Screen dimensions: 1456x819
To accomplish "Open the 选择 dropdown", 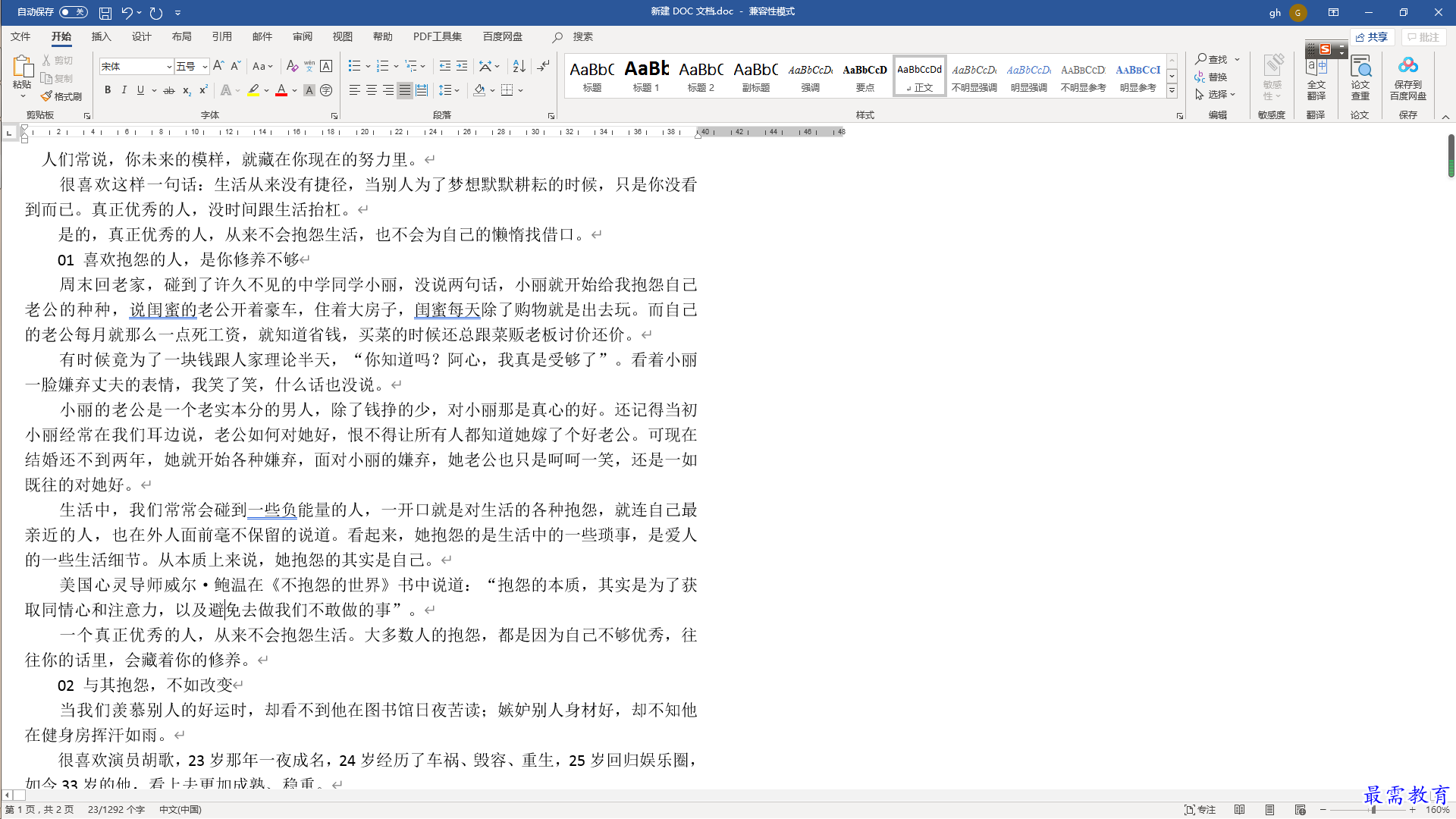I will tap(1216, 94).
